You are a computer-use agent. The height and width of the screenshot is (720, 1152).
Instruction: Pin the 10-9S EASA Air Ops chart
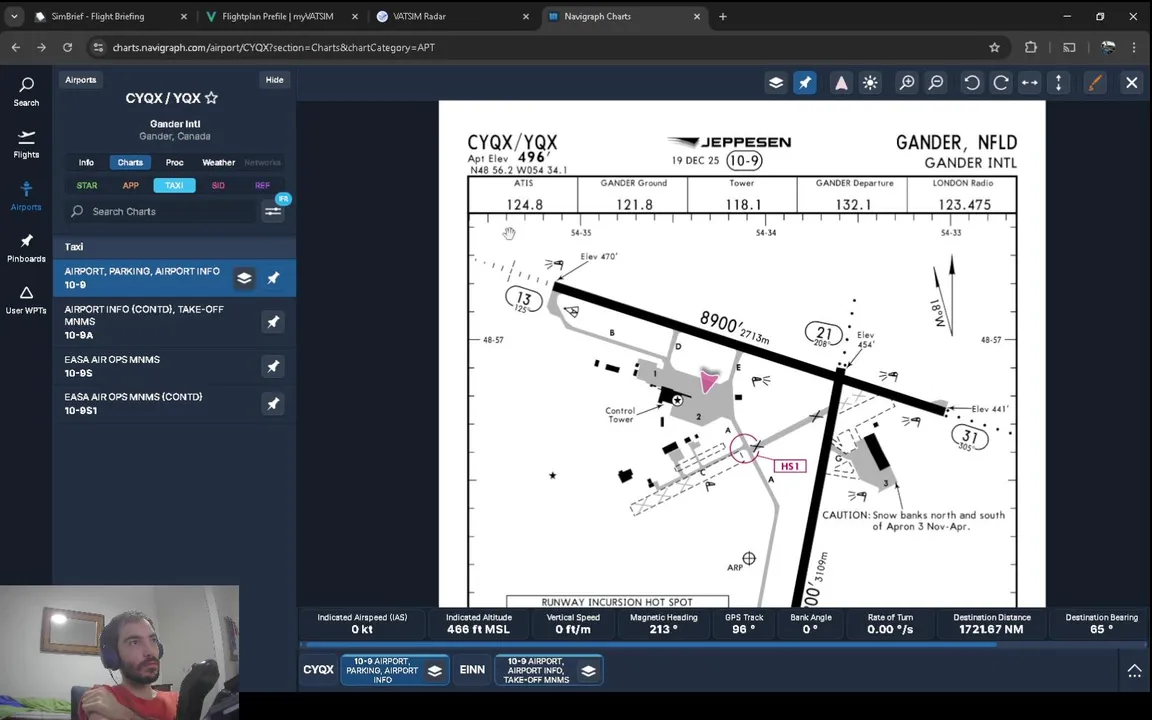coord(273,366)
